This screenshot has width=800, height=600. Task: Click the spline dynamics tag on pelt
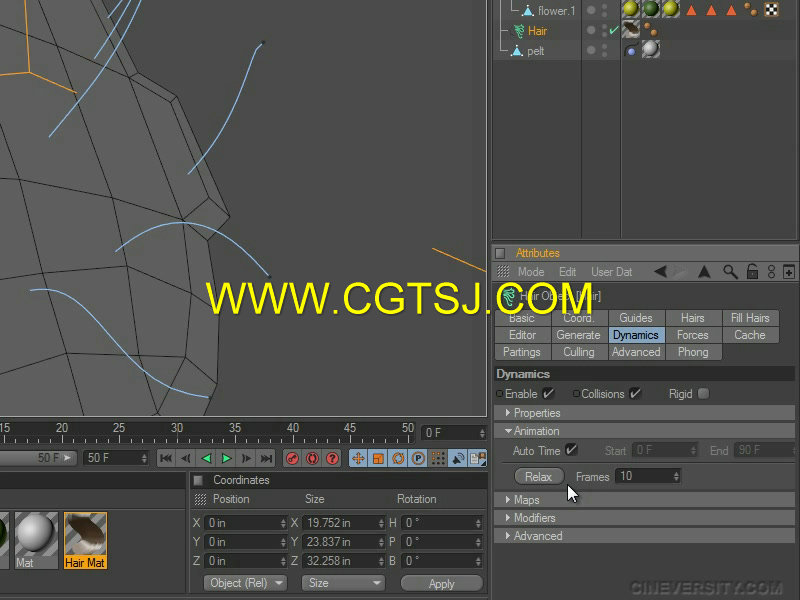631,50
